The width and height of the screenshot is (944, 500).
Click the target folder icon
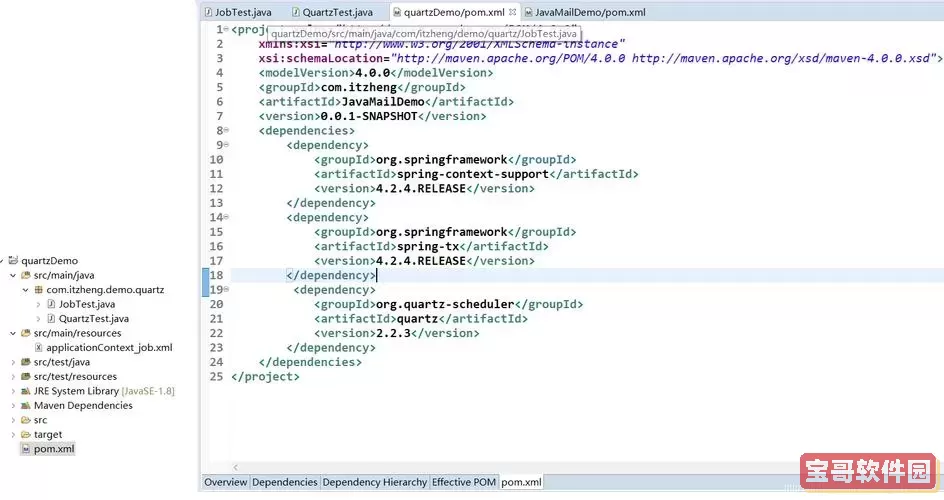click(26, 434)
